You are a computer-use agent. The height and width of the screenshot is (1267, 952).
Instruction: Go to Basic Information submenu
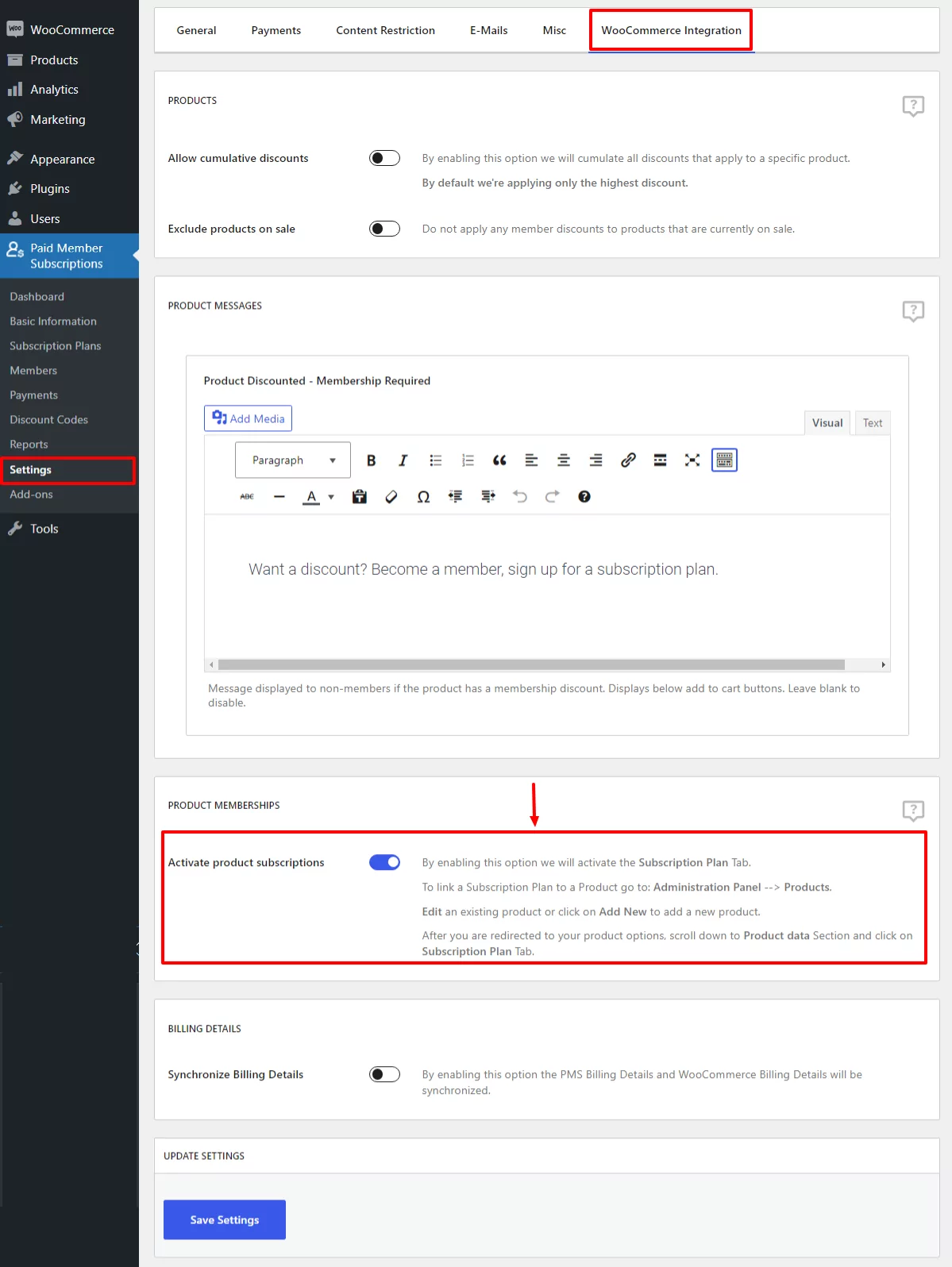pos(53,321)
